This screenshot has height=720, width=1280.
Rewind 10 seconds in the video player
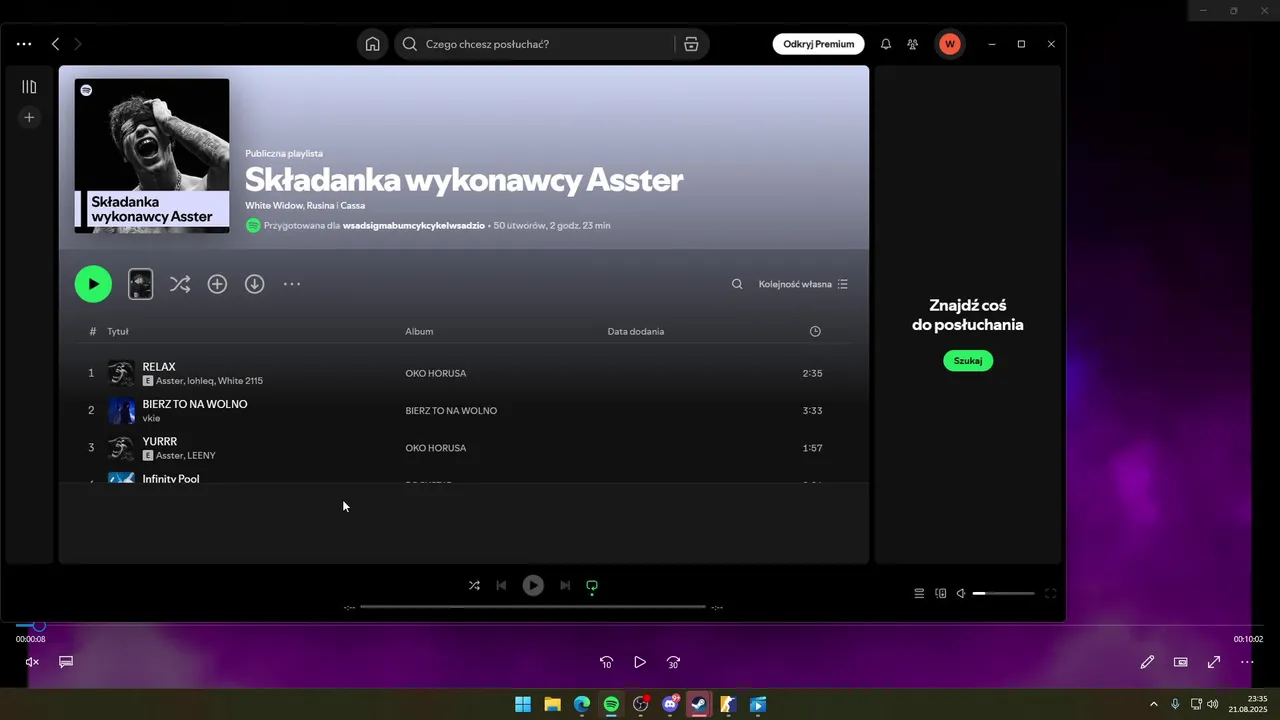click(x=606, y=662)
